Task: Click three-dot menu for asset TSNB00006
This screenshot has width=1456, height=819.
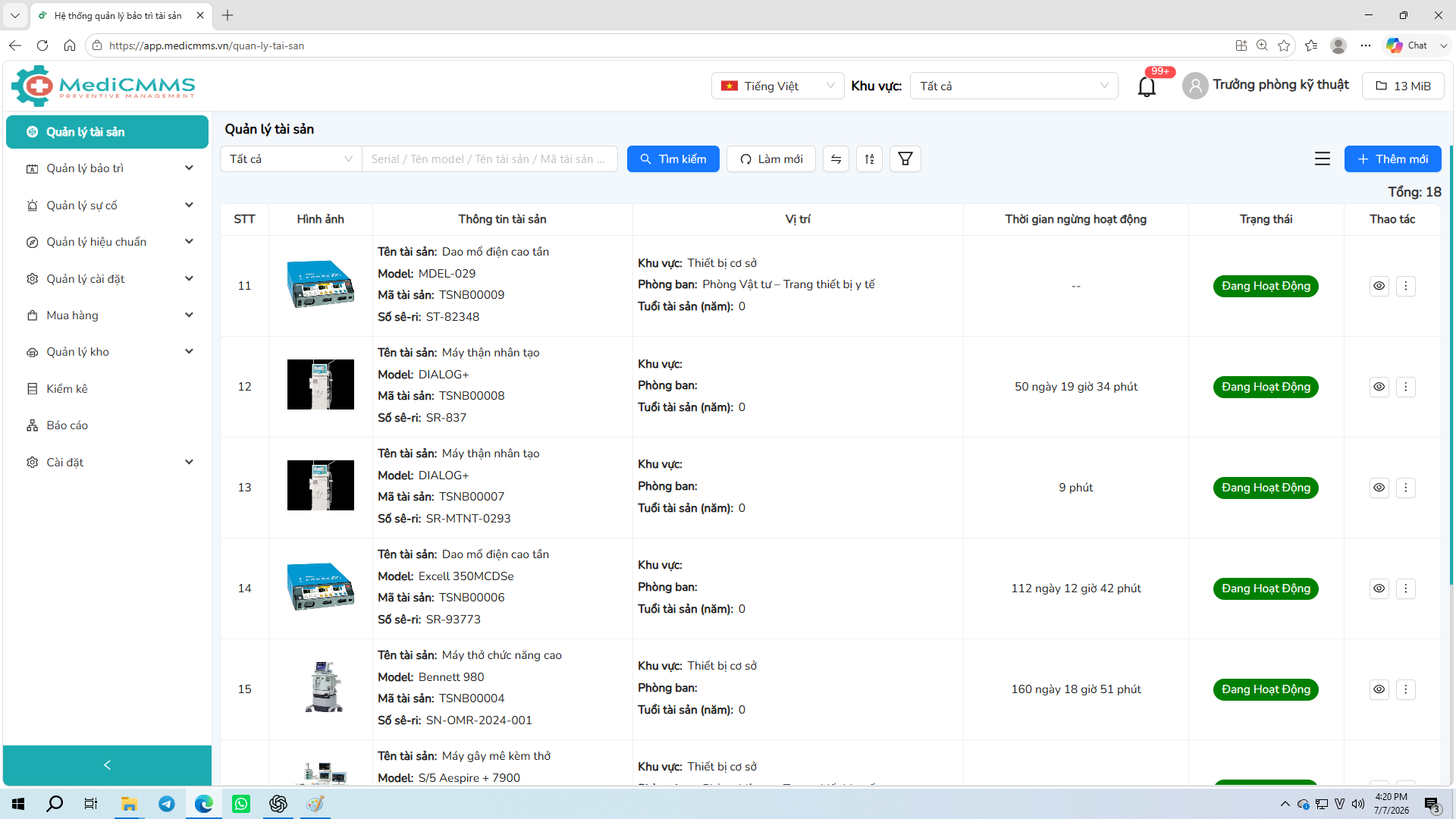Action: pyautogui.click(x=1405, y=588)
